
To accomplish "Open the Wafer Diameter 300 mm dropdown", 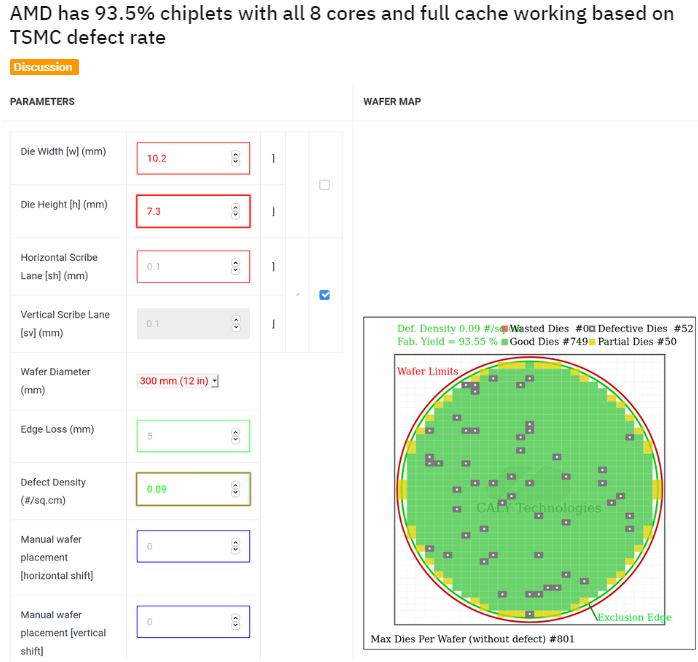I will click(x=178, y=381).
